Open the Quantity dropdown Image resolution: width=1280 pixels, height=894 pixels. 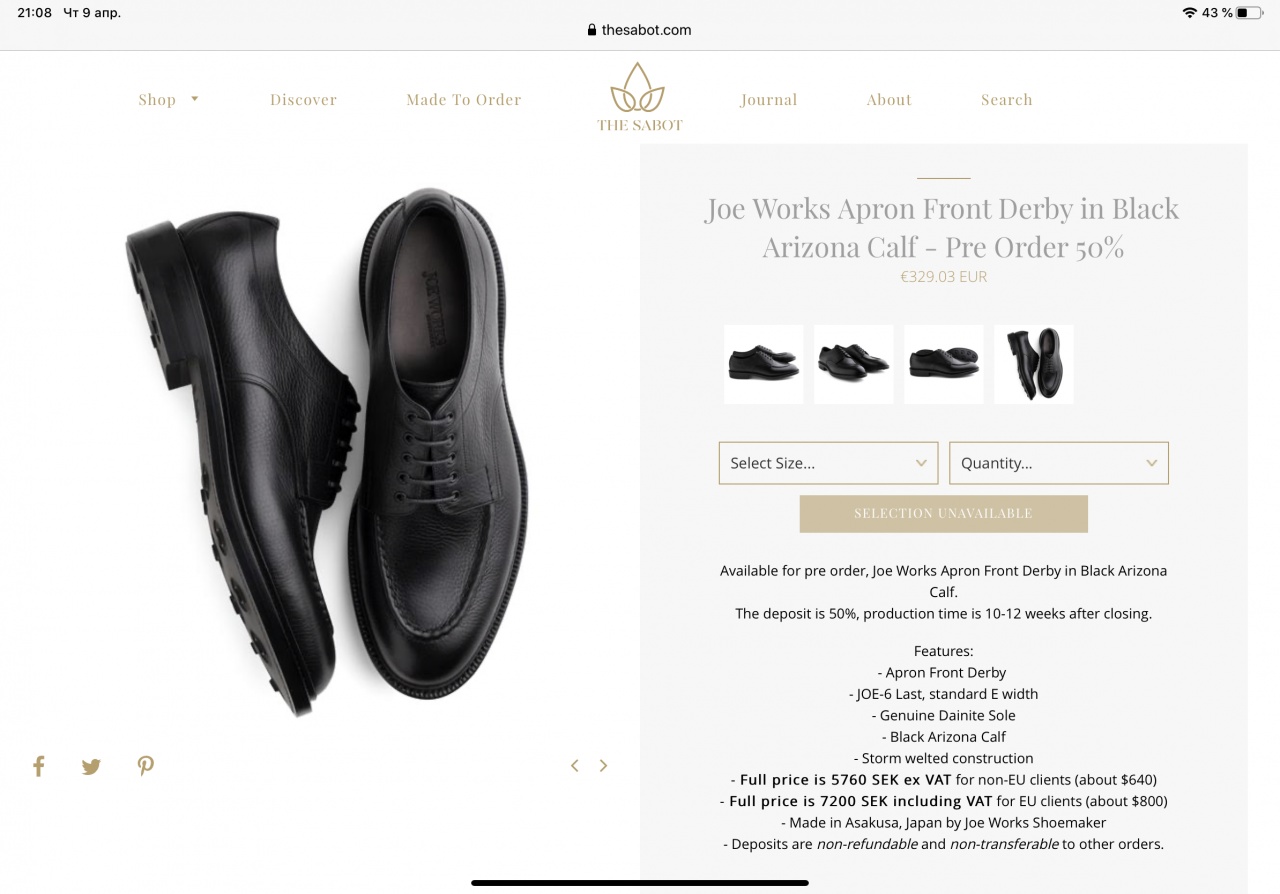pos(1059,463)
